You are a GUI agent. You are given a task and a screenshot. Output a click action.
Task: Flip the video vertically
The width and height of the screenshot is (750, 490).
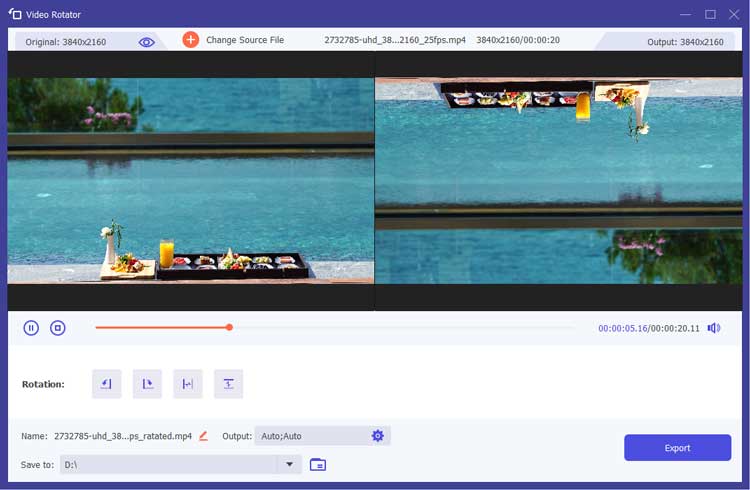tap(229, 384)
